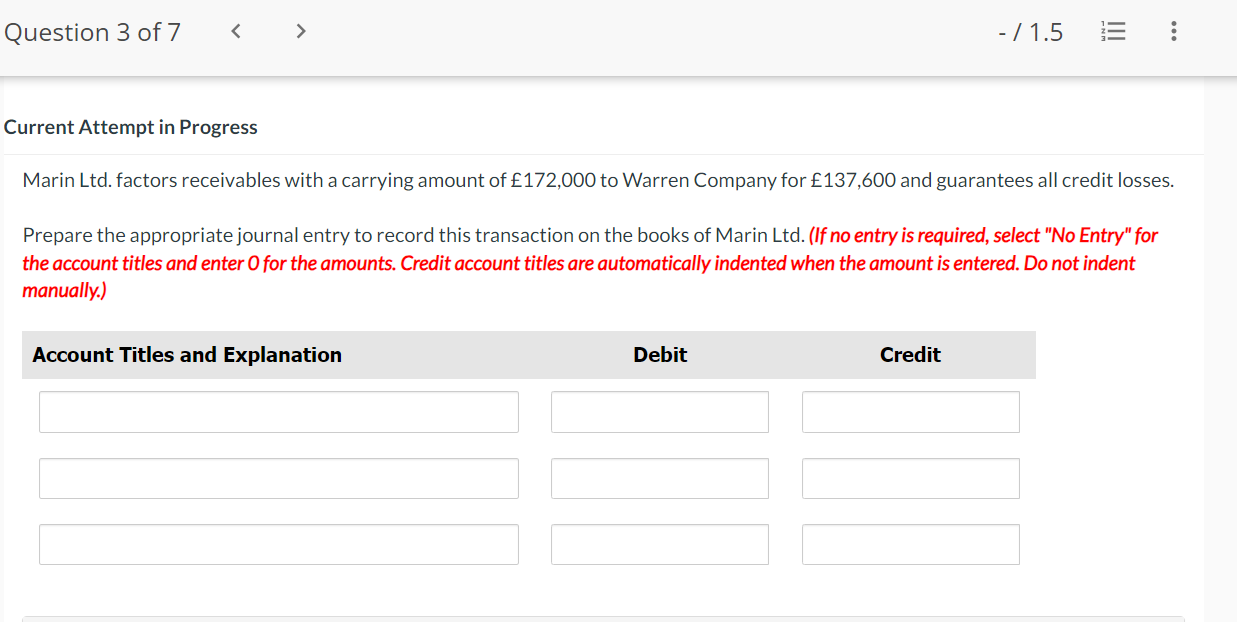
Task: Click the third row Credit amount box
Action: (910, 544)
